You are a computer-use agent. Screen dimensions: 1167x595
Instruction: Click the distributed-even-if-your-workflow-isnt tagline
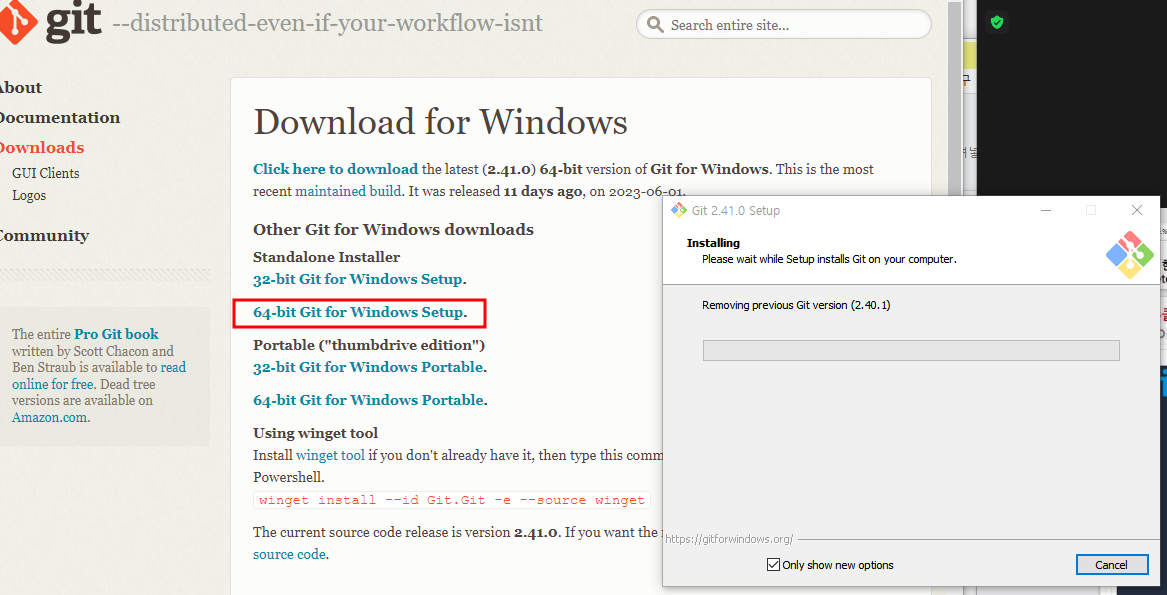[327, 24]
